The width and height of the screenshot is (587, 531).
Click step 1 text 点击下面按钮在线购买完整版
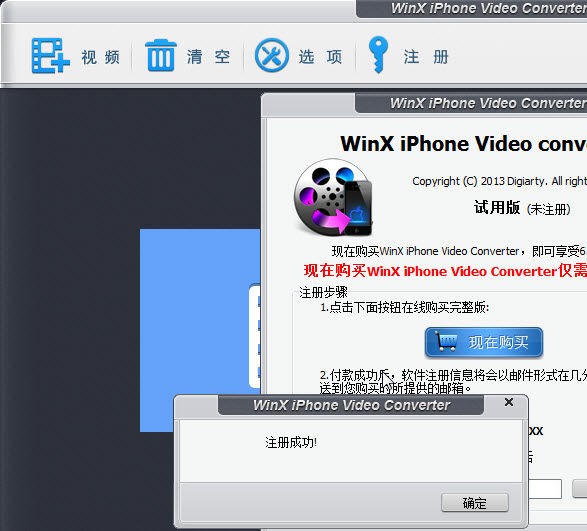click(405, 307)
